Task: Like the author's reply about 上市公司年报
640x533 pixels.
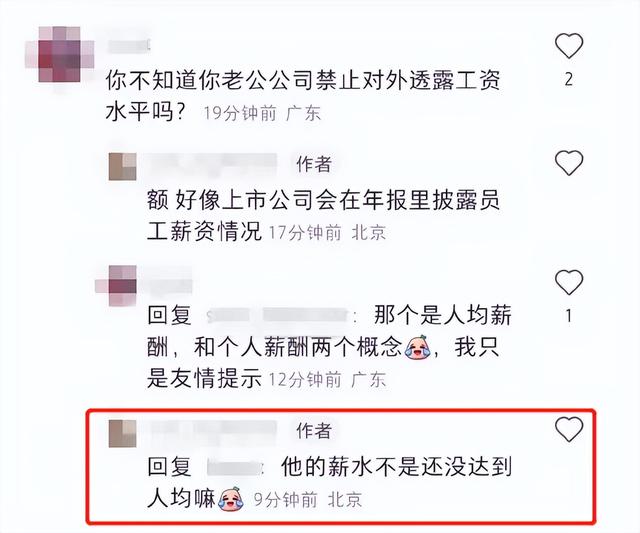Action: 569,163
